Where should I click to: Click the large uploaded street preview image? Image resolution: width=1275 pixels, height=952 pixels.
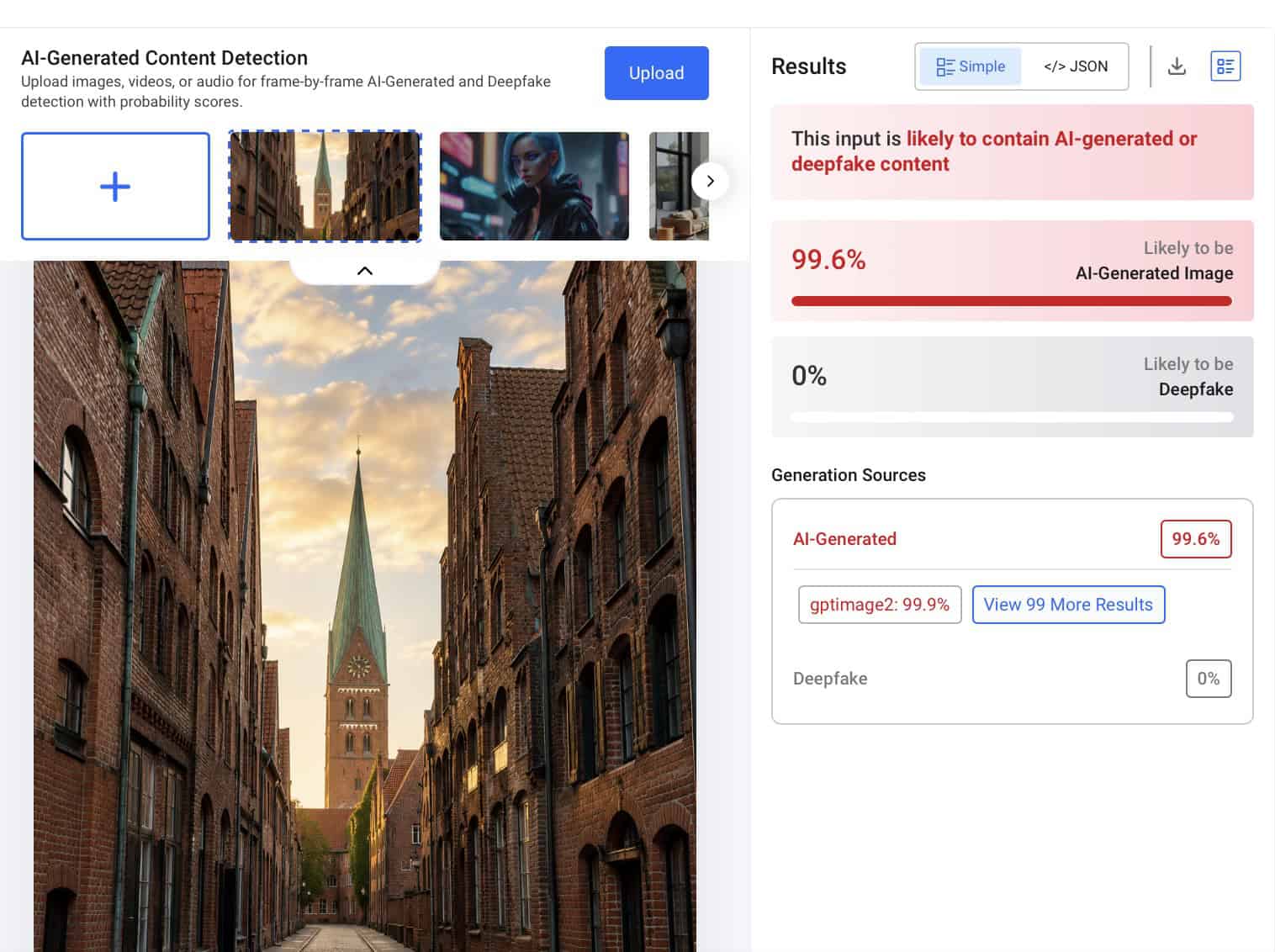[365, 606]
